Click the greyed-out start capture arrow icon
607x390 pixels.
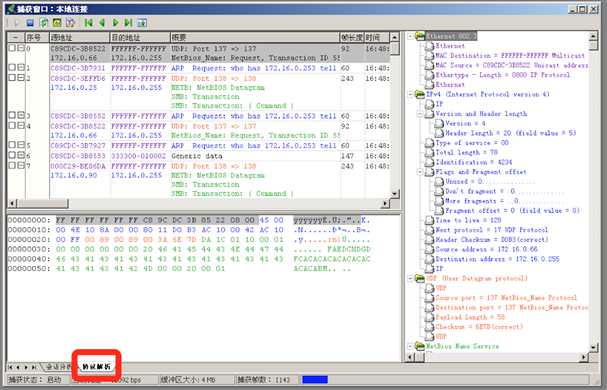pyautogui.click(x=17, y=23)
